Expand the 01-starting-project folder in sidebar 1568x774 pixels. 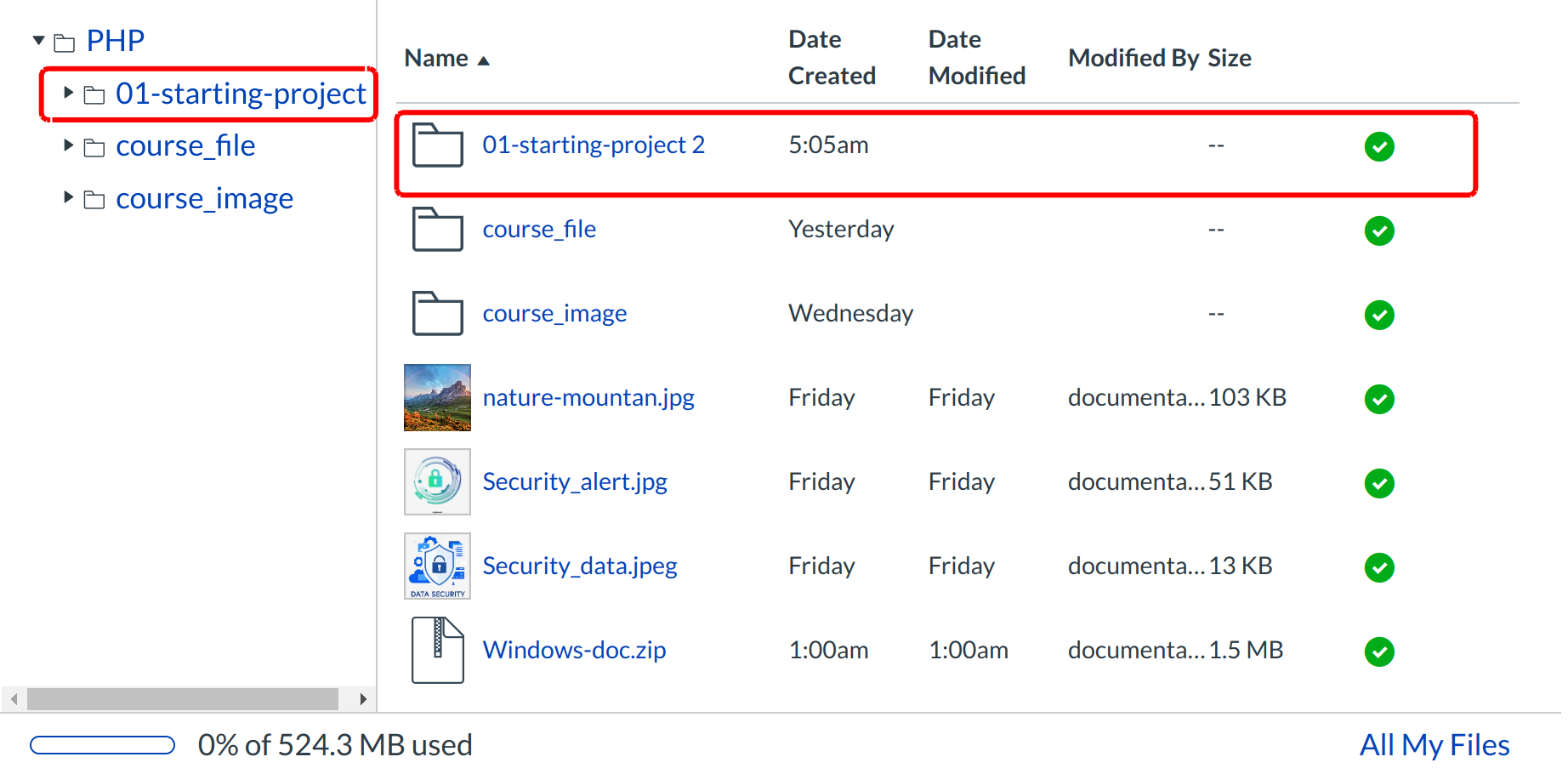[69, 93]
